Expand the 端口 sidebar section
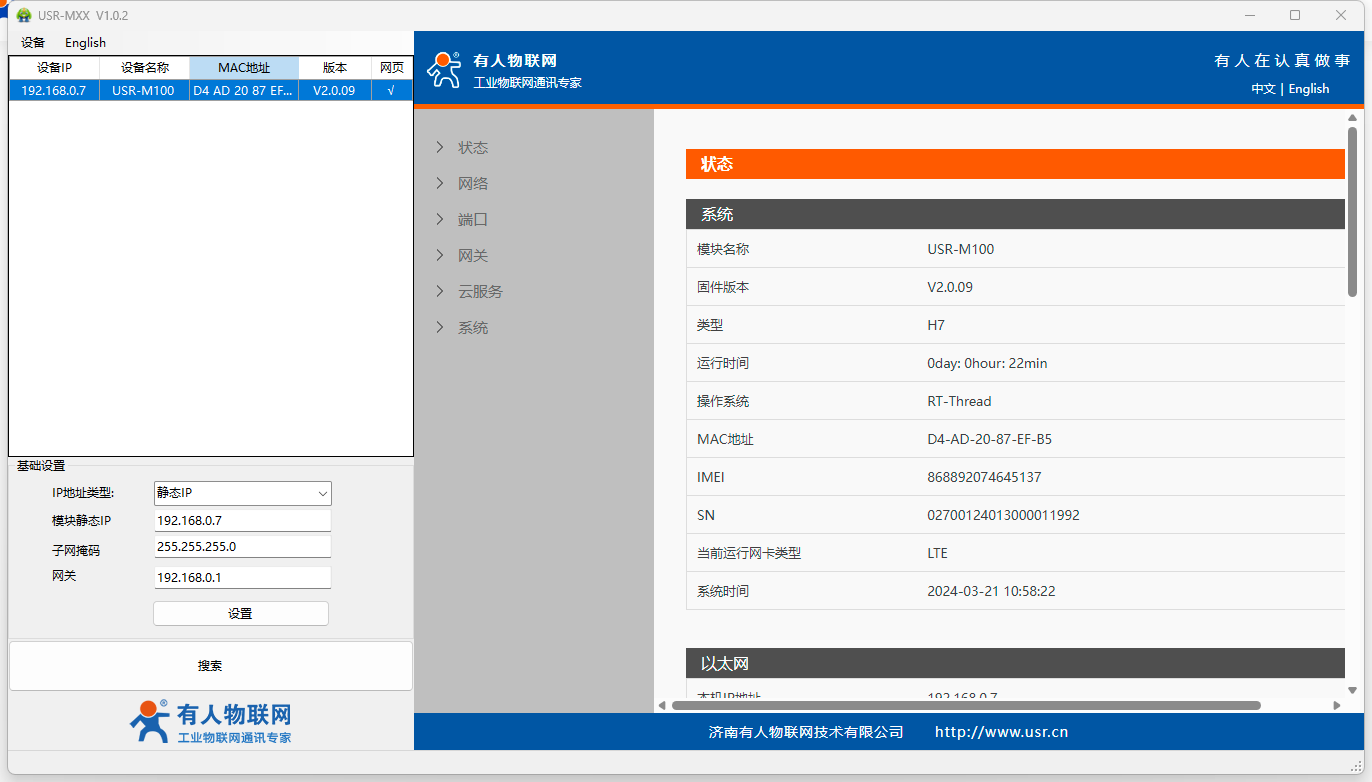The height and width of the screenshot is (782, 1372). tap(473, 220)
